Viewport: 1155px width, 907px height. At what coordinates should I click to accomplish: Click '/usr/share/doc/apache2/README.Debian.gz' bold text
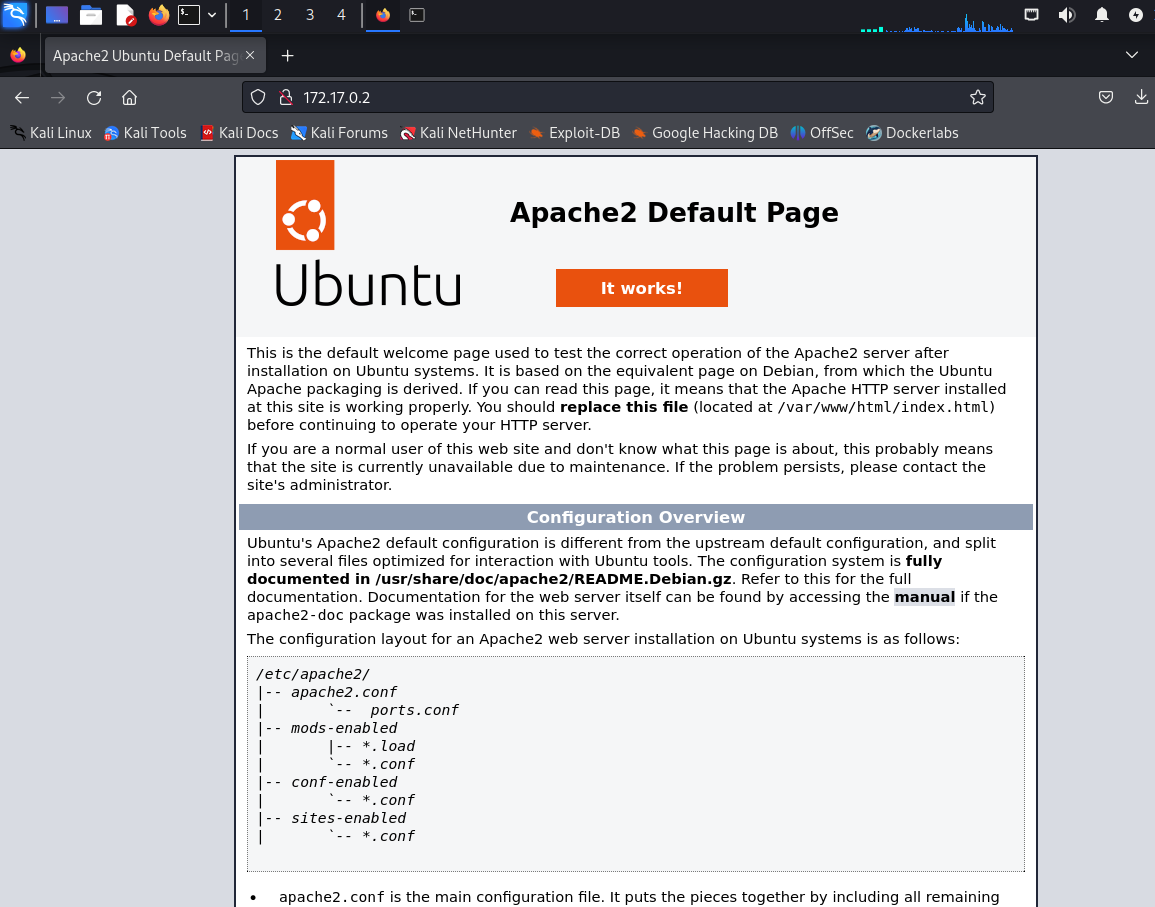coord(553,579)
